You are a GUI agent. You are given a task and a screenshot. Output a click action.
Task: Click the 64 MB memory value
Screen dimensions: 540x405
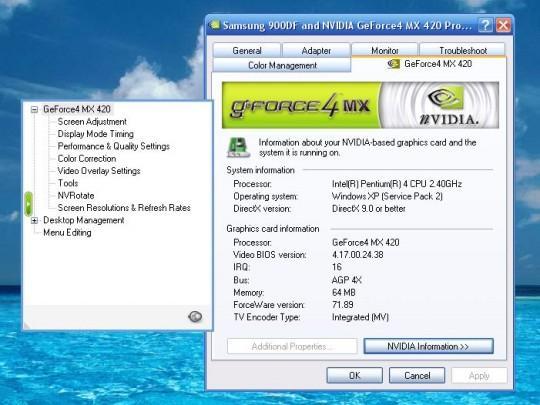[343, 292]
